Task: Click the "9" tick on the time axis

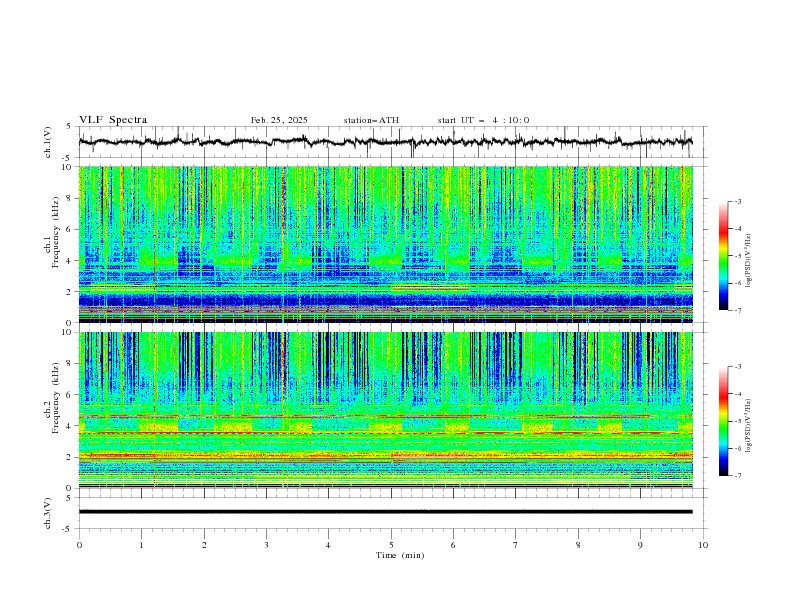Action: (640, 545)
